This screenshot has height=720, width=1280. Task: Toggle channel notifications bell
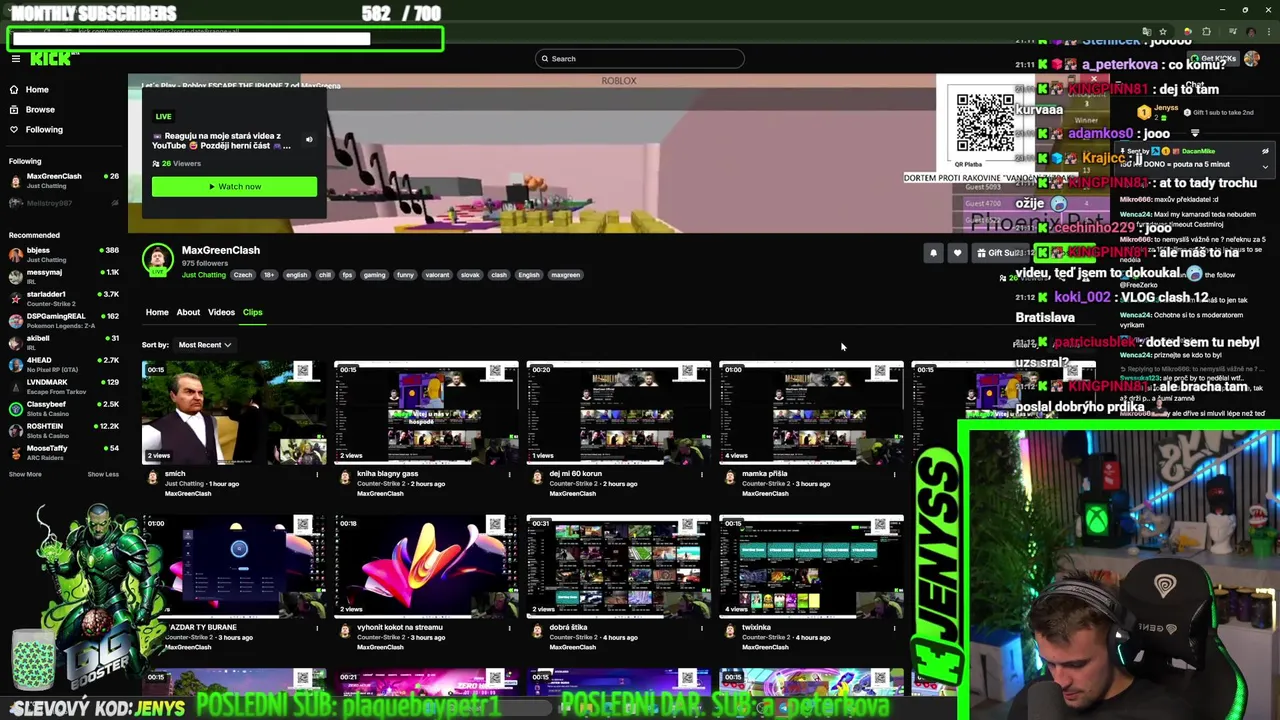click(x=933, y=253)
